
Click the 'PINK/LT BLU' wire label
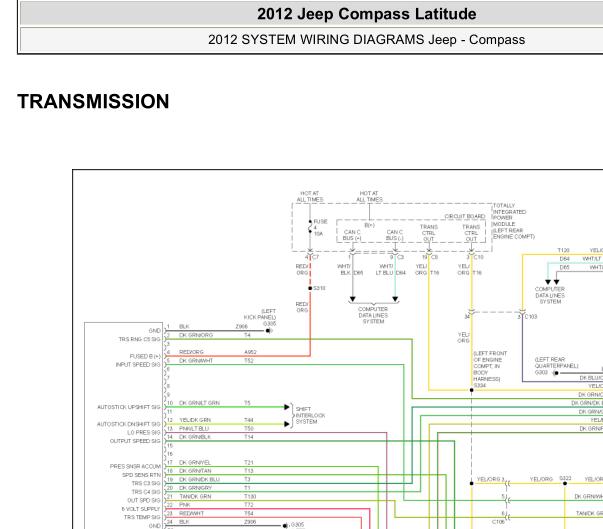194,428
